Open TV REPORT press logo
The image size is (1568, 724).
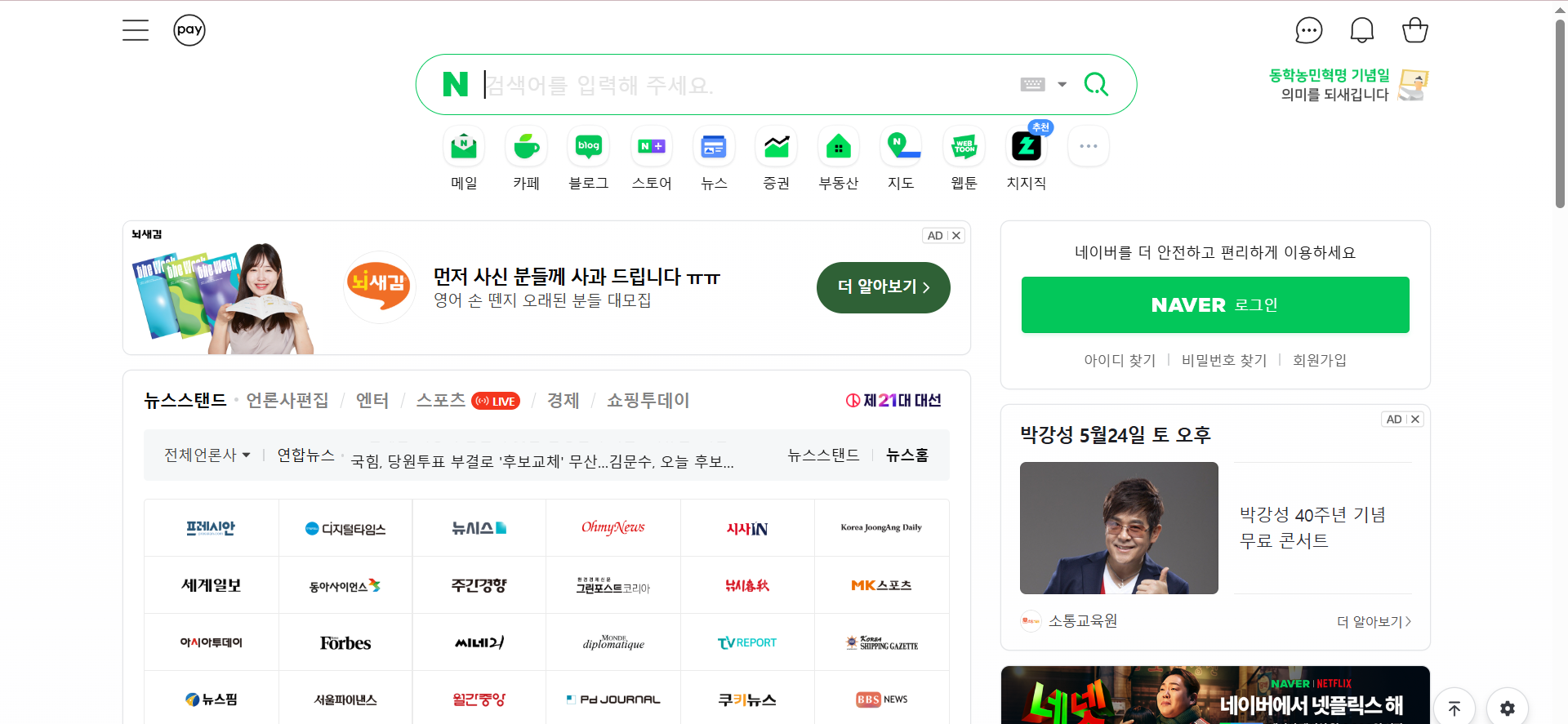pyautogui.click(x=747, y=642)
